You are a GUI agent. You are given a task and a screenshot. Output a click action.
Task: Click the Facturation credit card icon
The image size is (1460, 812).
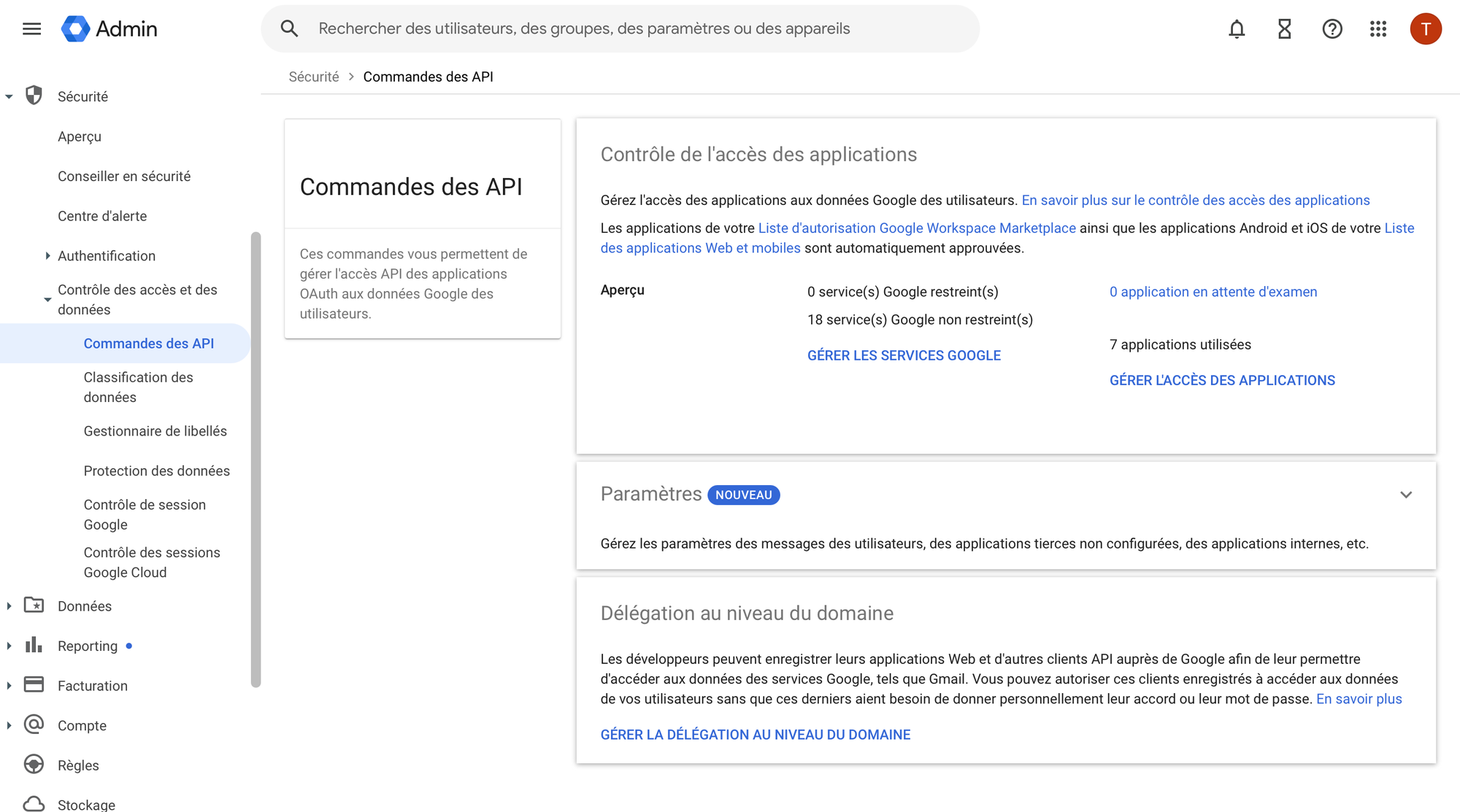point(34,685)
